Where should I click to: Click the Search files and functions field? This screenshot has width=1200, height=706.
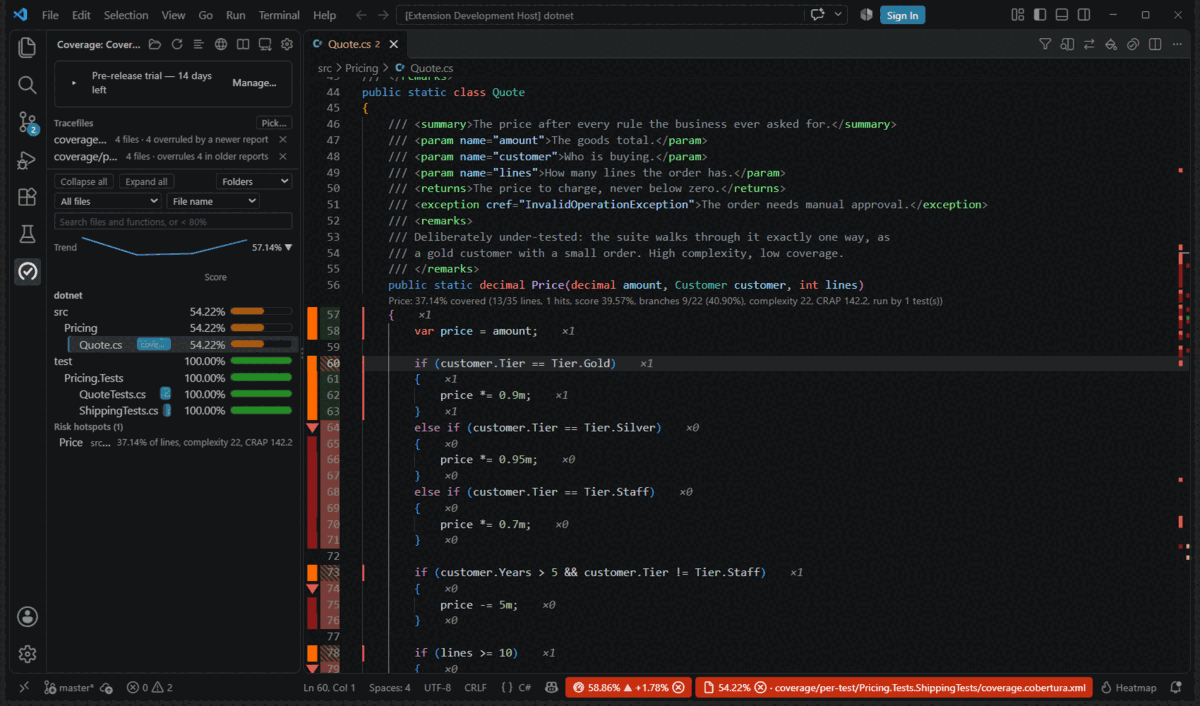pyautogui.click(x=174, y=221)
